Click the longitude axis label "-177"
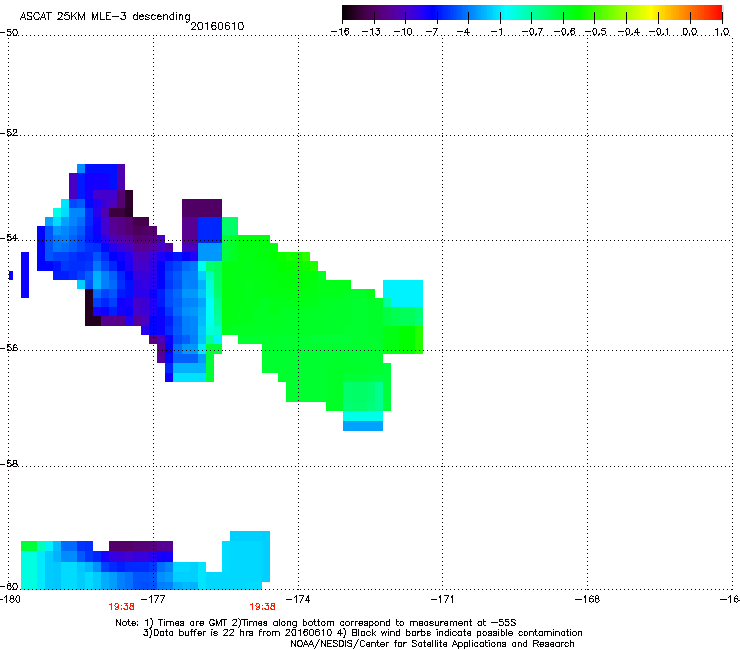The height and width of the screenshot is (650, 740). pos(154,599)
